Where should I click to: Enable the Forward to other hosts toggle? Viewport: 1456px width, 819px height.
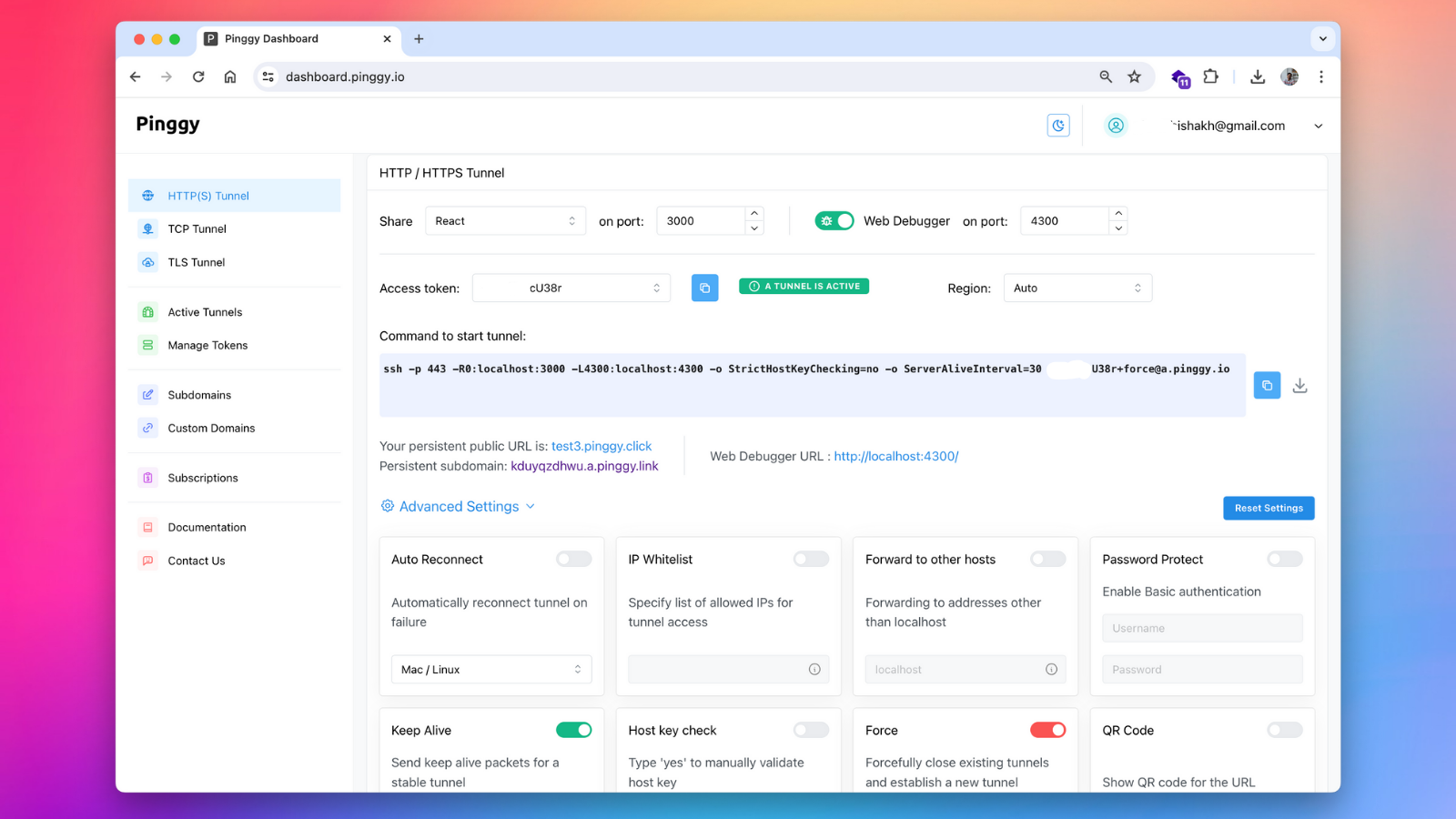point(1047,559)
